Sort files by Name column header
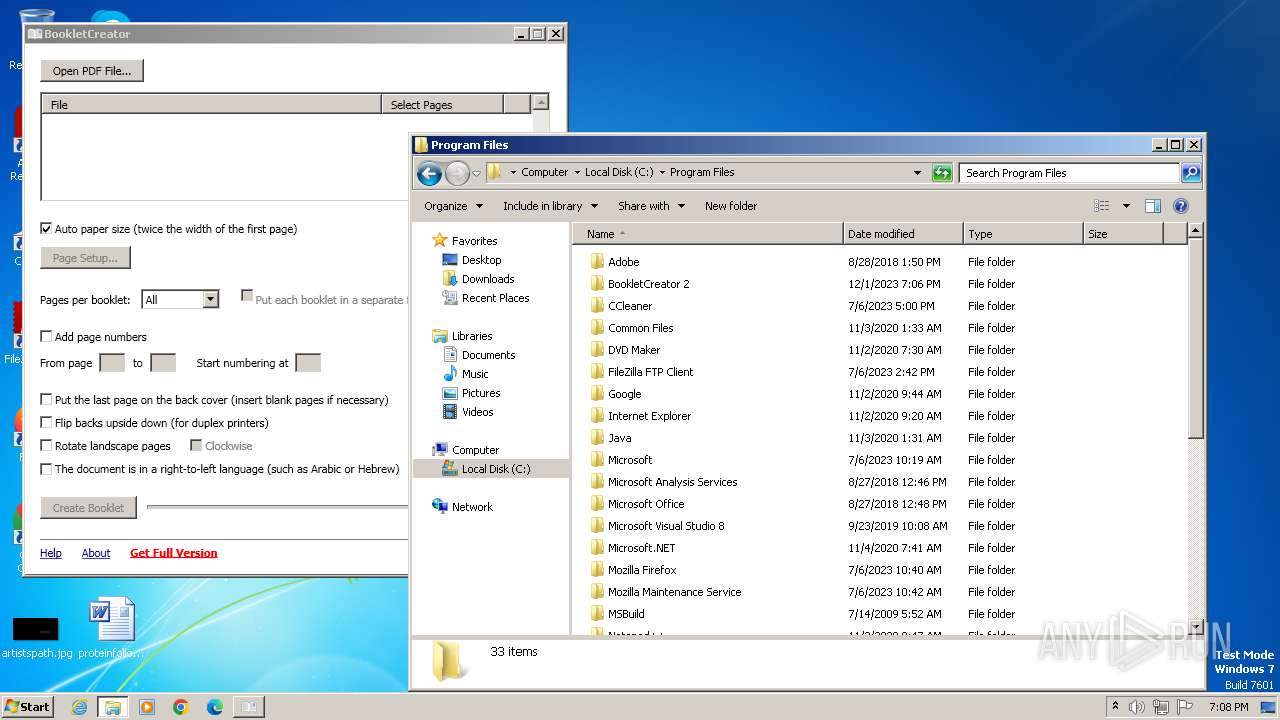Image resolution: width=1280 pixels, height=720 pixels. point(708,234)
